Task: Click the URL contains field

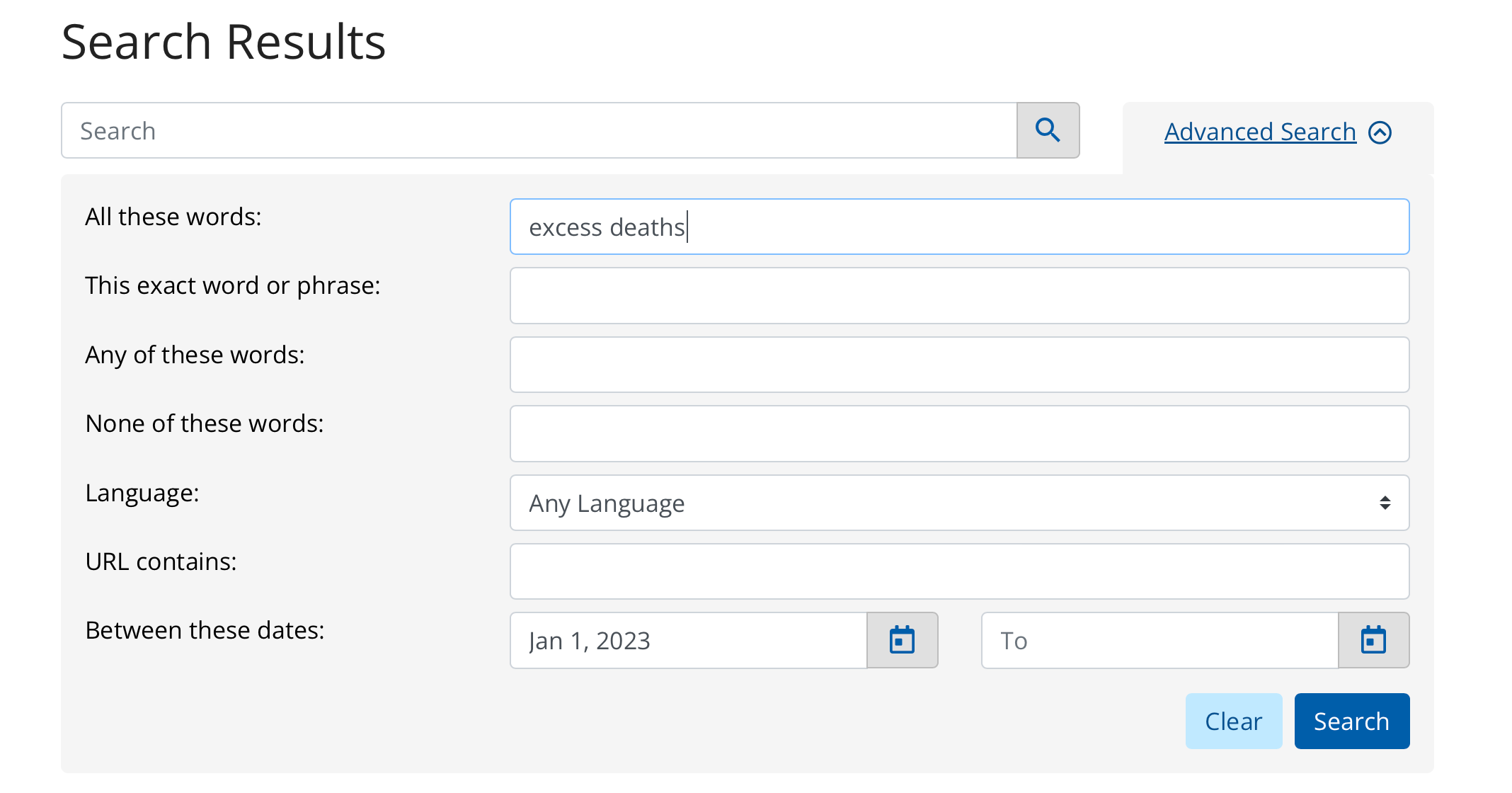Action: 959,571
